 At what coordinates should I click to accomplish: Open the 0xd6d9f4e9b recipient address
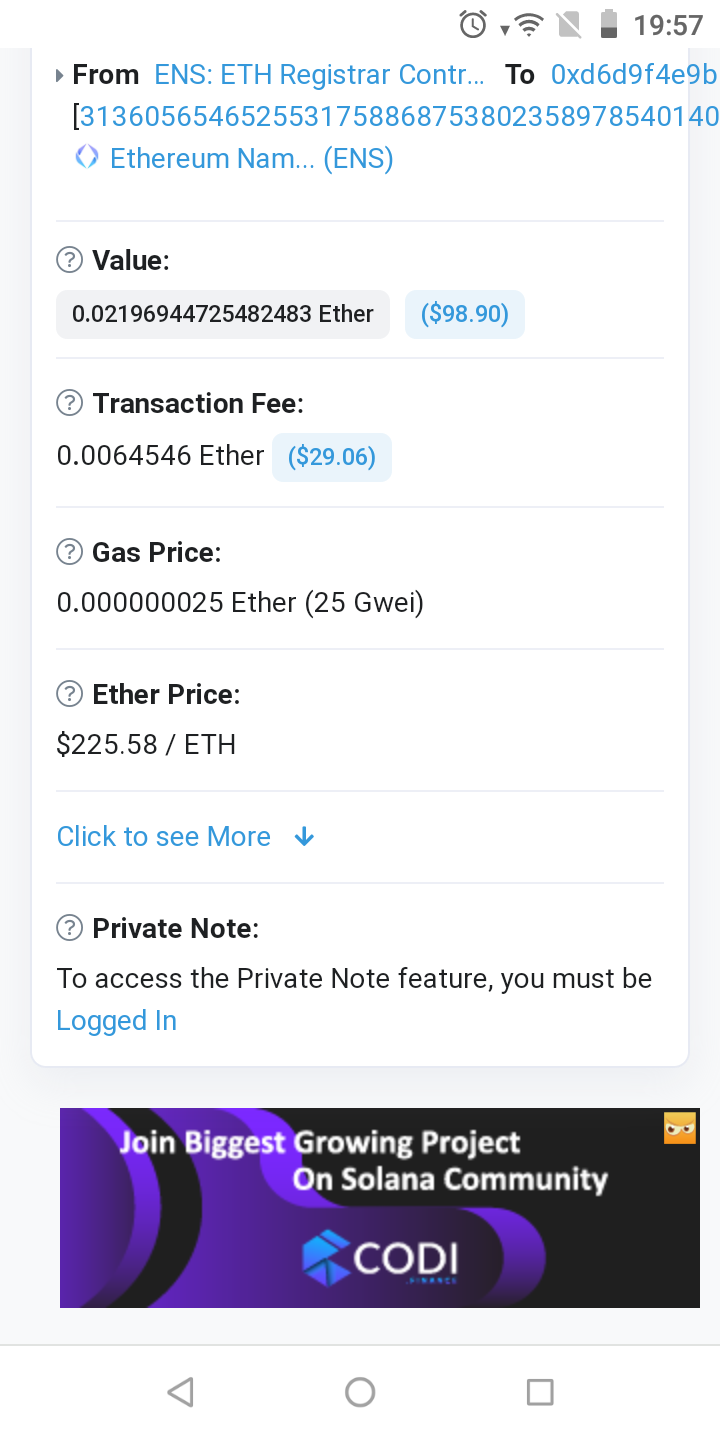634,75
